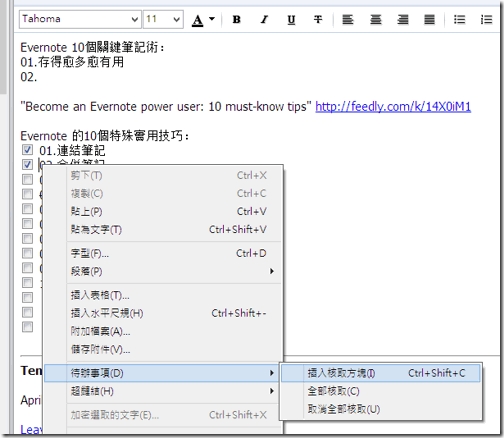The height and width of the screenshot is (438, 504).
Task: Open the font color dropdown arrow
Action: (212, 19)
